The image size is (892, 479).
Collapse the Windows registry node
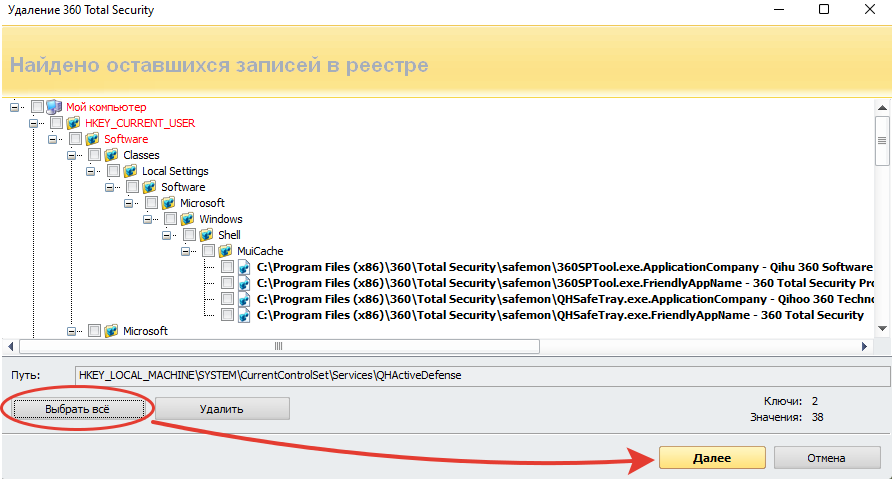coord(147,219)
